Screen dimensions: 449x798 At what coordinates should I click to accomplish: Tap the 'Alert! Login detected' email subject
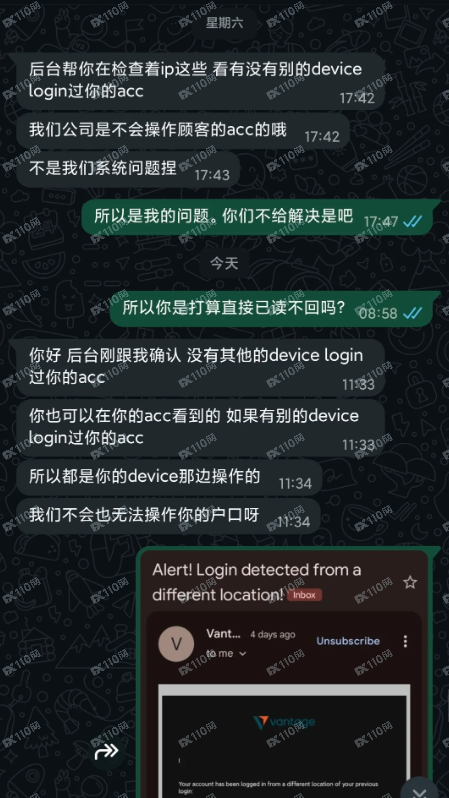(x=257, y=582)
